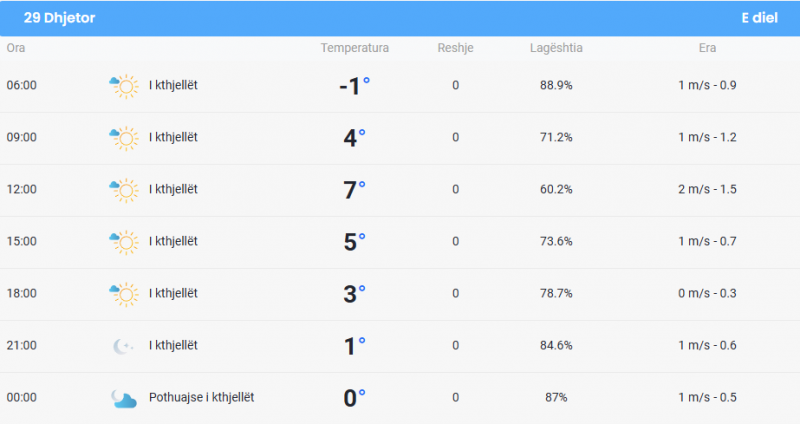This screenshot has height=424, width=800.
Task: Click the sunny icon at 12:00
Action: click(123, 190)
